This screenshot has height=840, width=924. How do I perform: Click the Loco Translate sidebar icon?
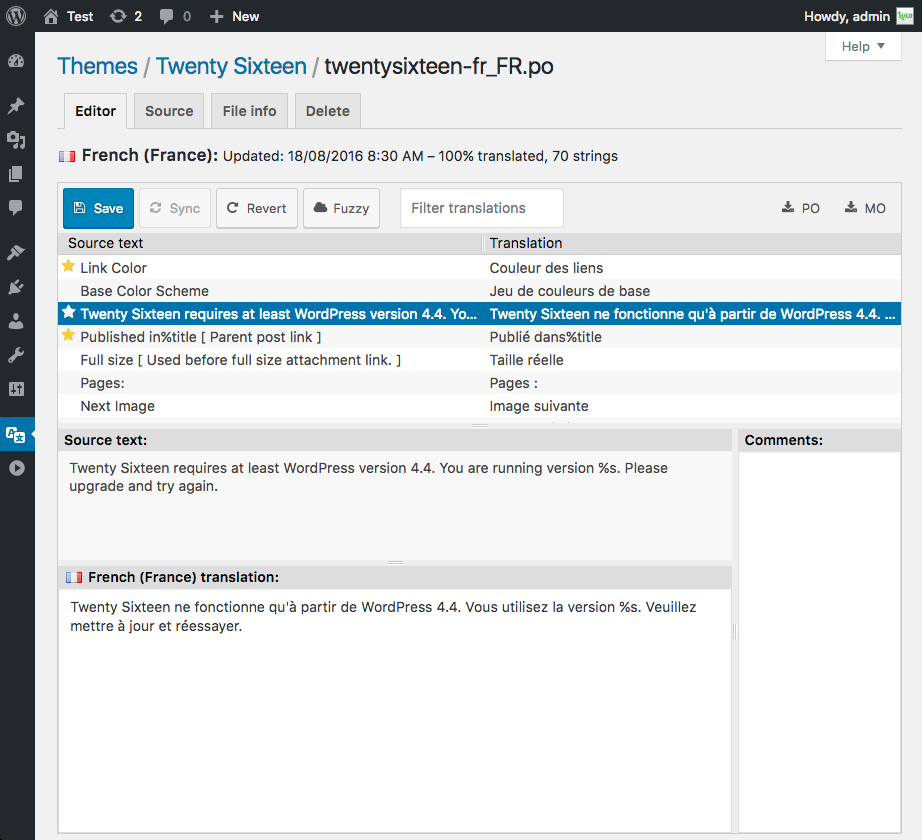pyautogui.click(x=16, y=434)
